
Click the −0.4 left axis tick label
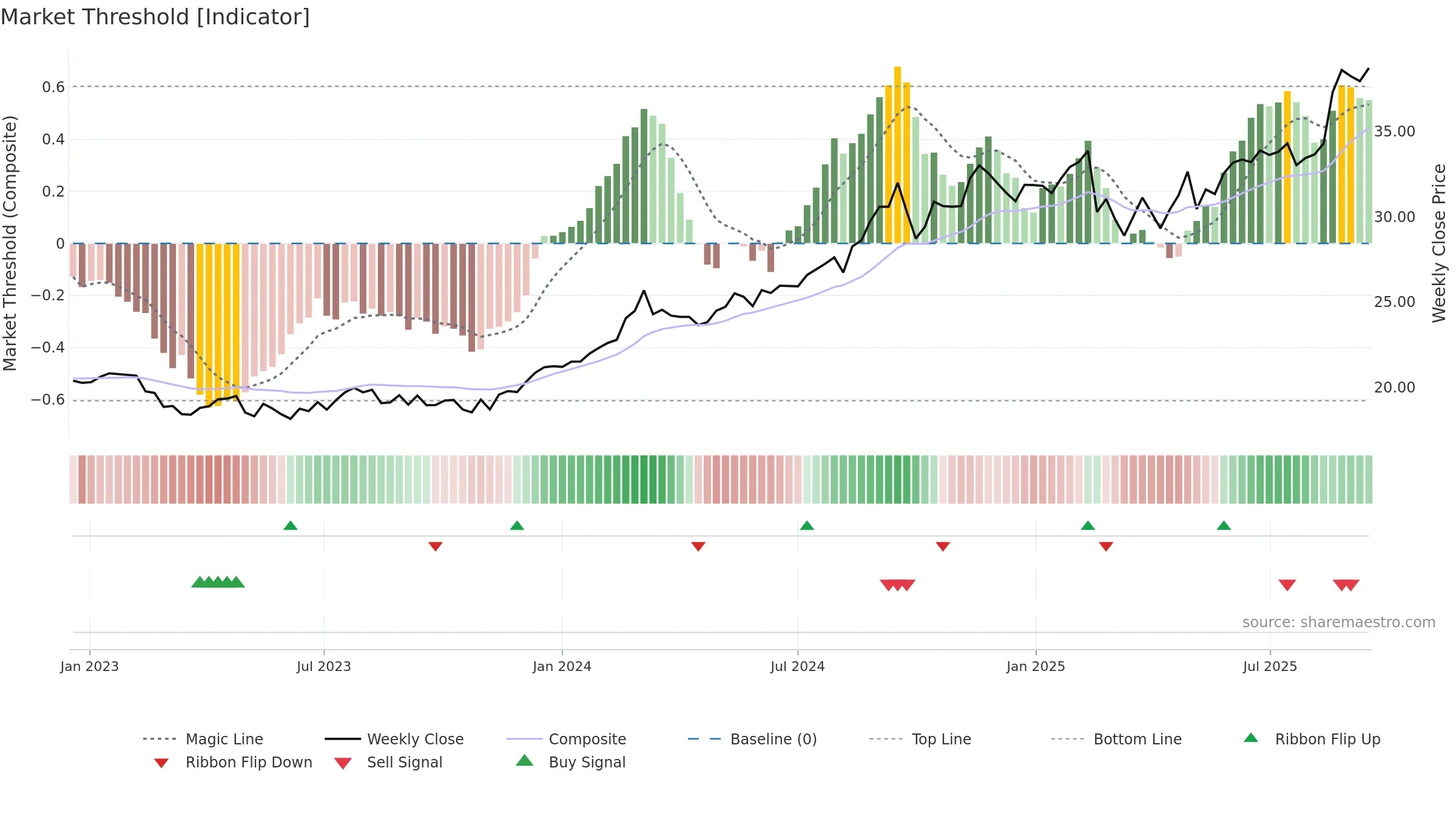(x=48, y=348)
